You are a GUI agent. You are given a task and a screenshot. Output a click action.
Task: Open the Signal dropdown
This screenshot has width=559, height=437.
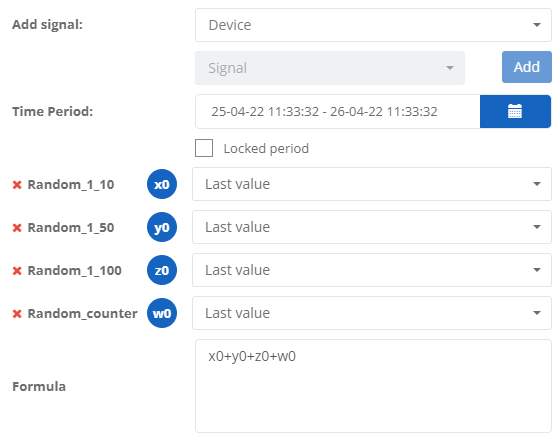[330, 68]
